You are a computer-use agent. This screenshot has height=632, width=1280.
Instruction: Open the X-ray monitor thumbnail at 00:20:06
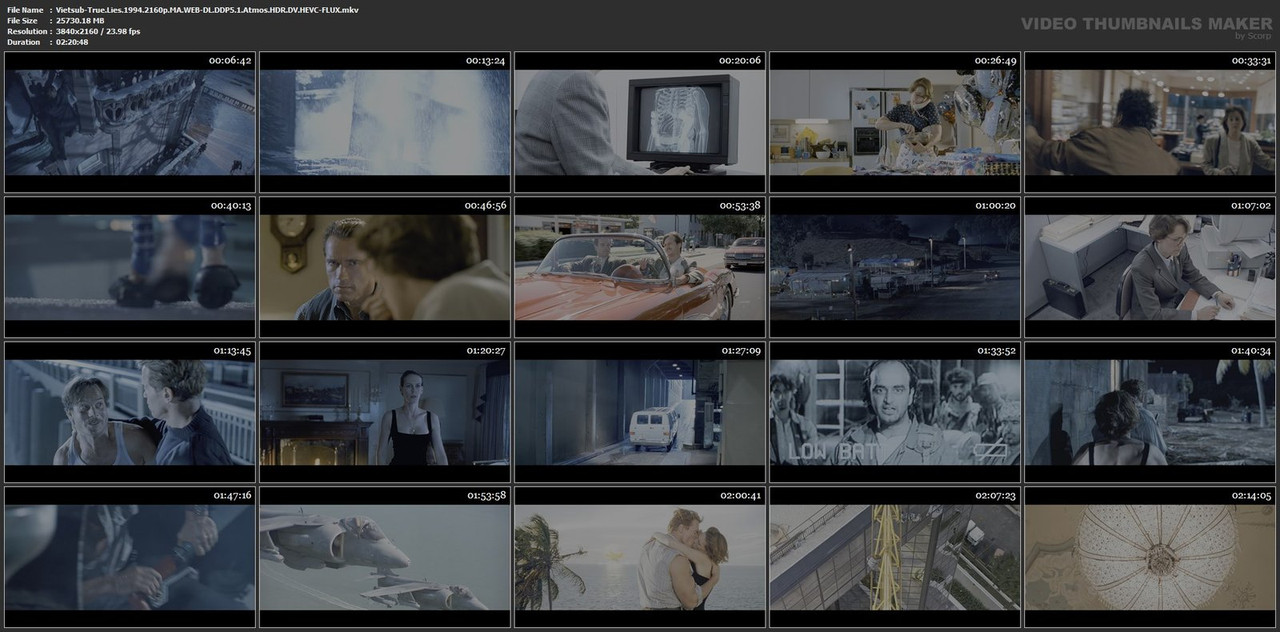(x=640, y=123)
